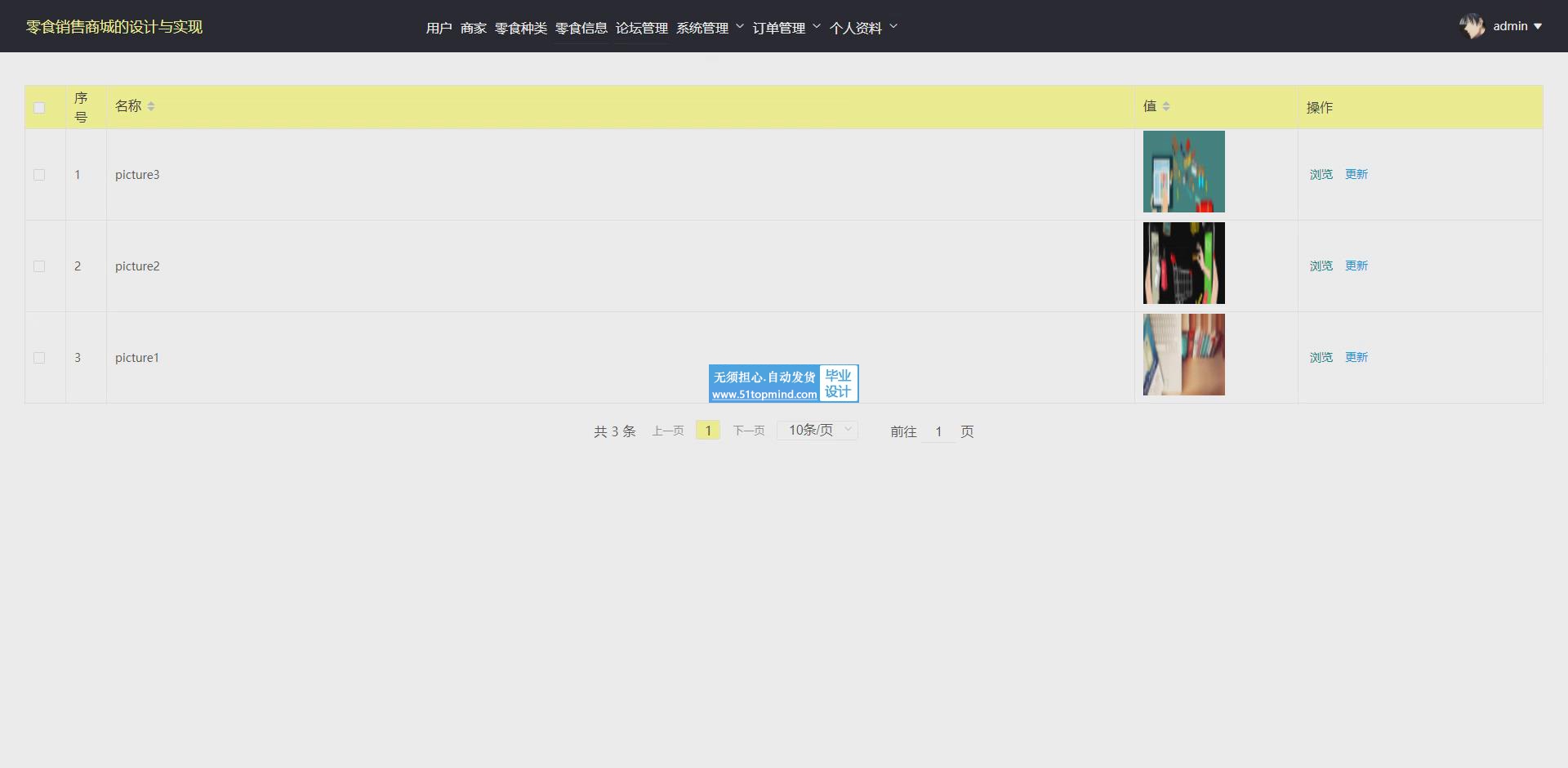
Task: Sort by 值 column arrows
Action: click(1166, 106)
